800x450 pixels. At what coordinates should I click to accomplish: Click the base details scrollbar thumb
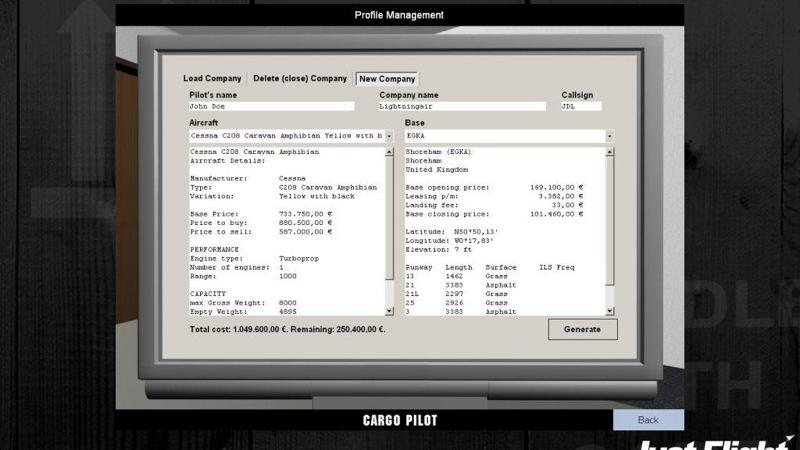(x=610, y=221)
